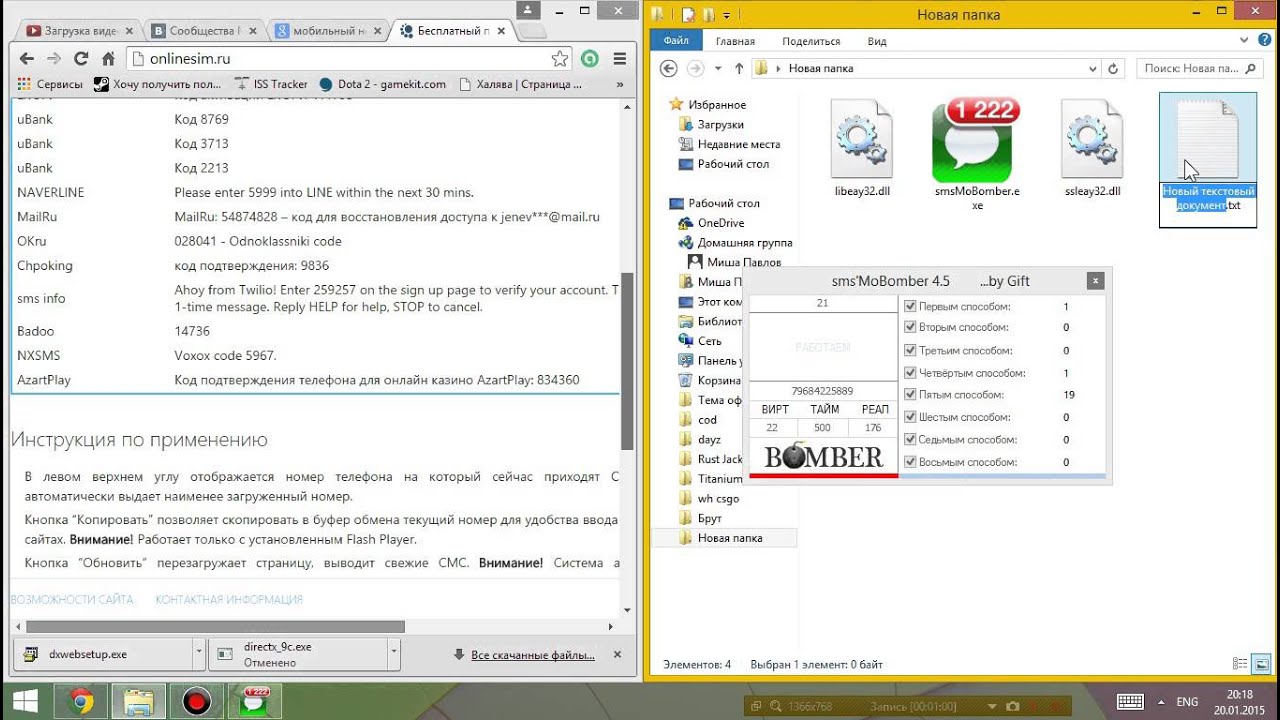The height and width of the screenshot is (720, 1280).
Task: Open the Dota 2 - gamekit.com bookmark
Action: (x=383, y=84)
